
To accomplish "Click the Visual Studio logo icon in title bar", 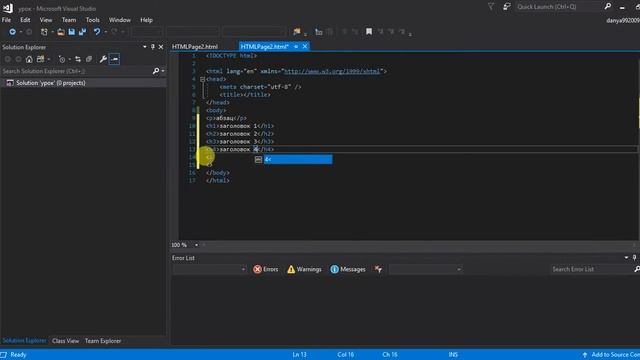I will 8,7.
